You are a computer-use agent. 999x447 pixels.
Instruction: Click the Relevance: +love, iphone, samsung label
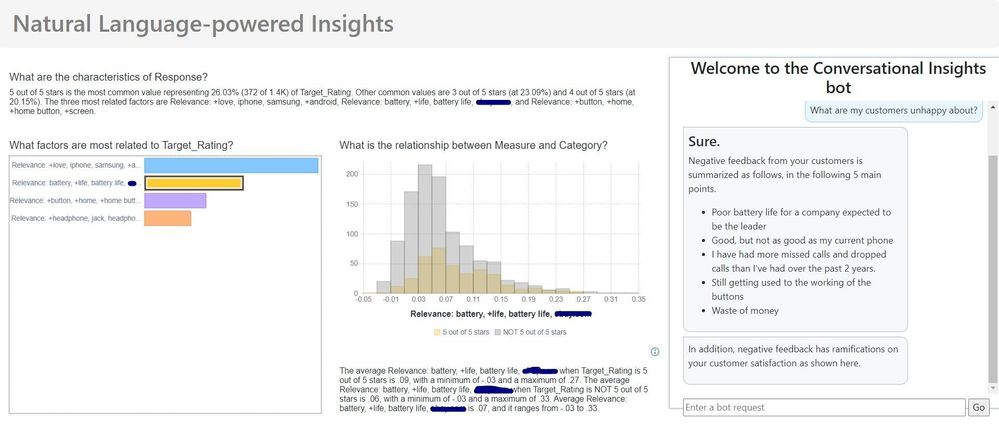tap(76, 166)
